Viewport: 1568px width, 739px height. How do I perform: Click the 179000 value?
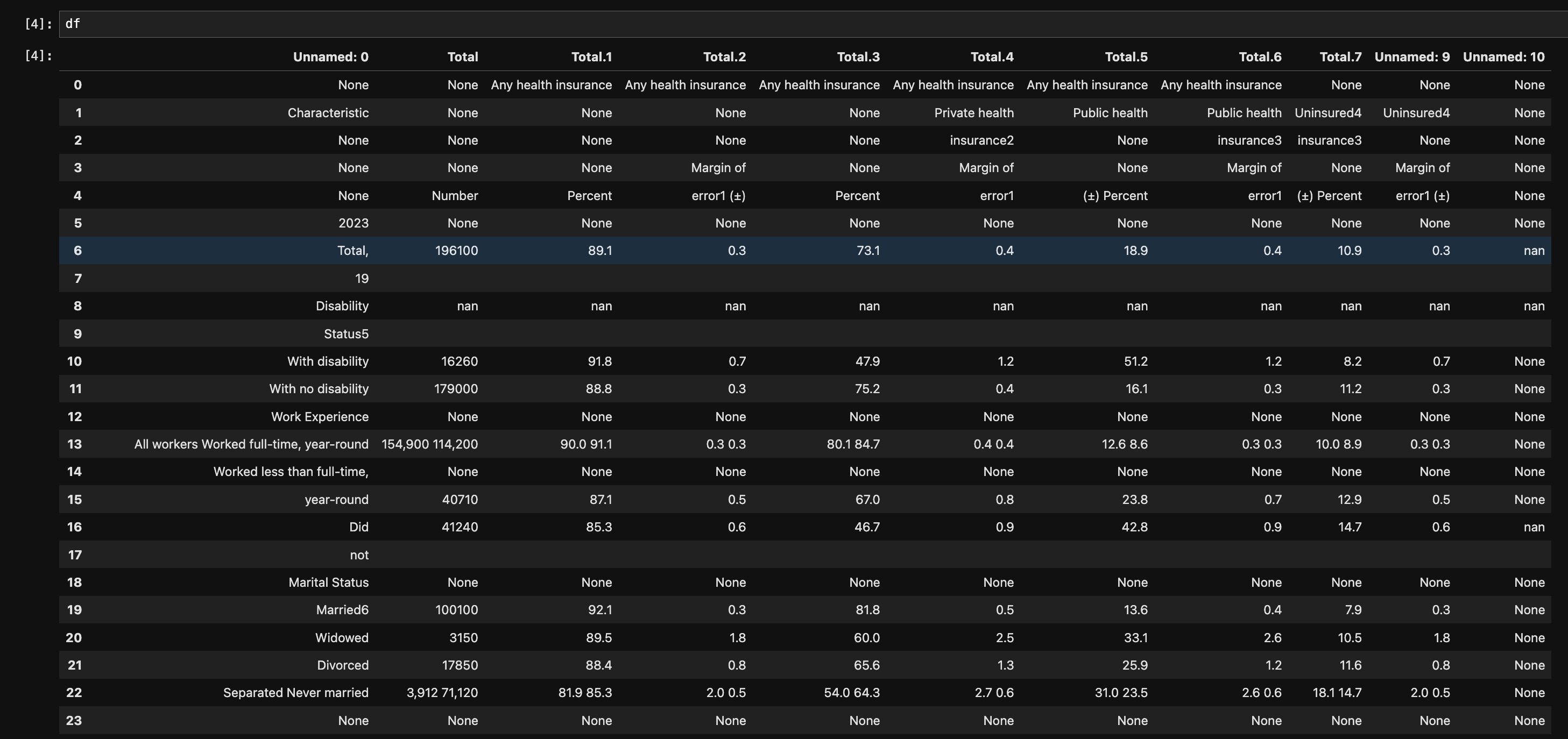coord(456,389)
